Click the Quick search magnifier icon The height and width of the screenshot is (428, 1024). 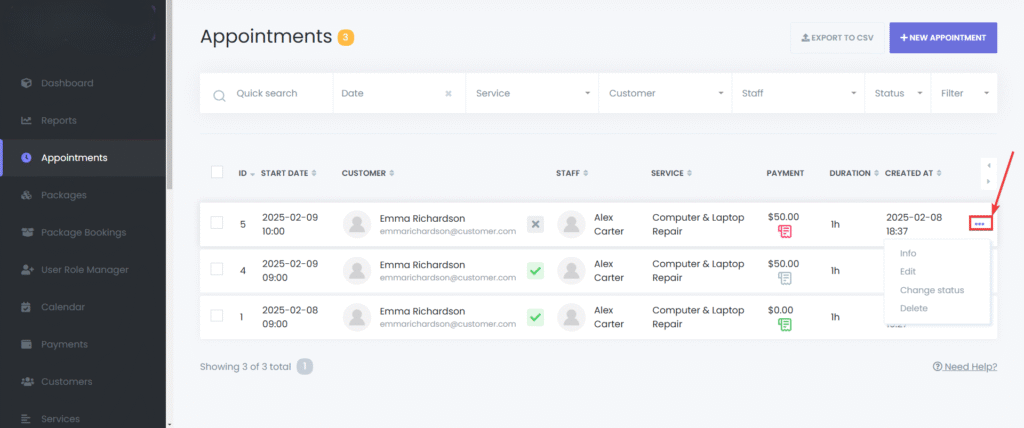pos(219,95)
